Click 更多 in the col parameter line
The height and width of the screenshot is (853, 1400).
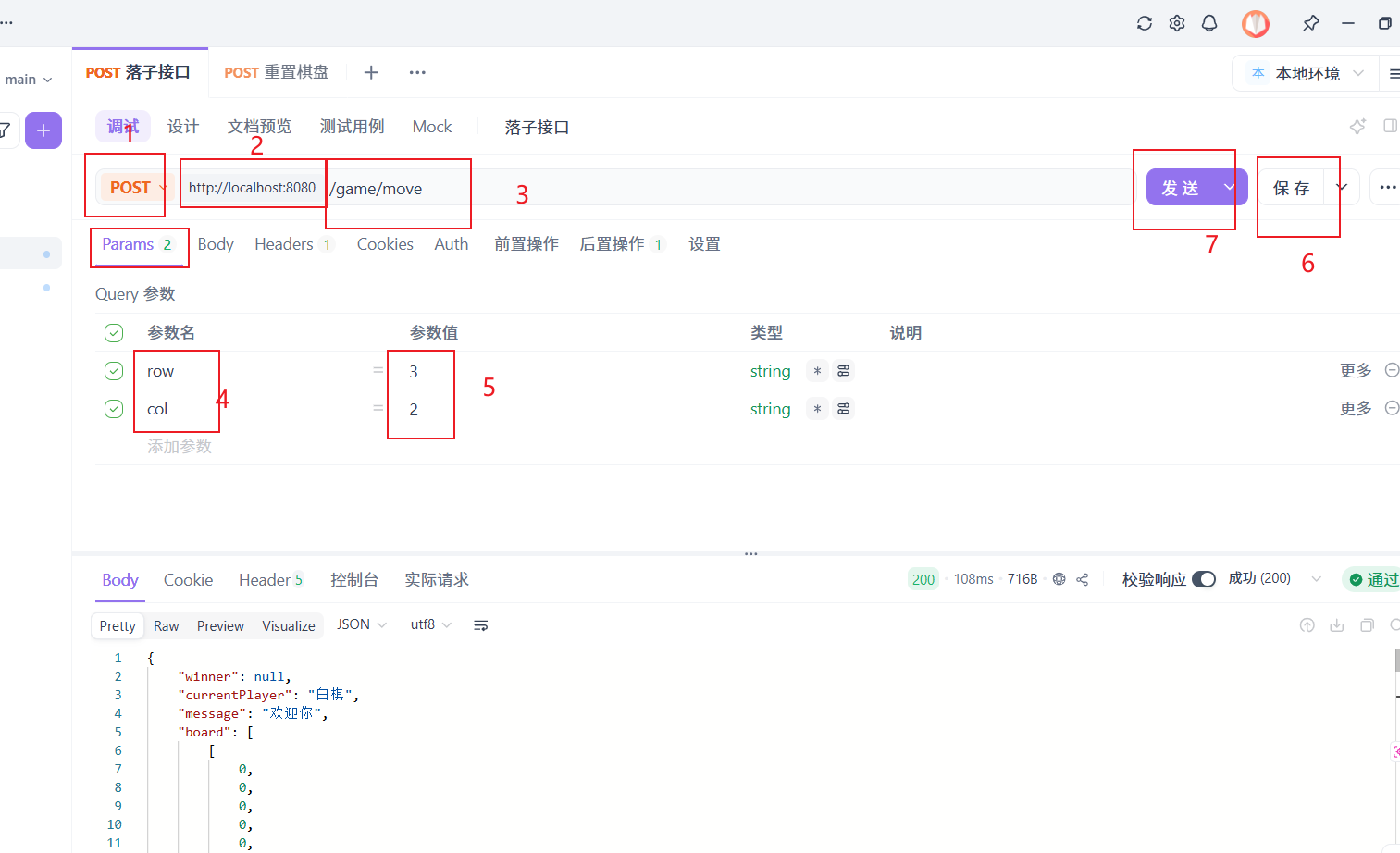1356,408
